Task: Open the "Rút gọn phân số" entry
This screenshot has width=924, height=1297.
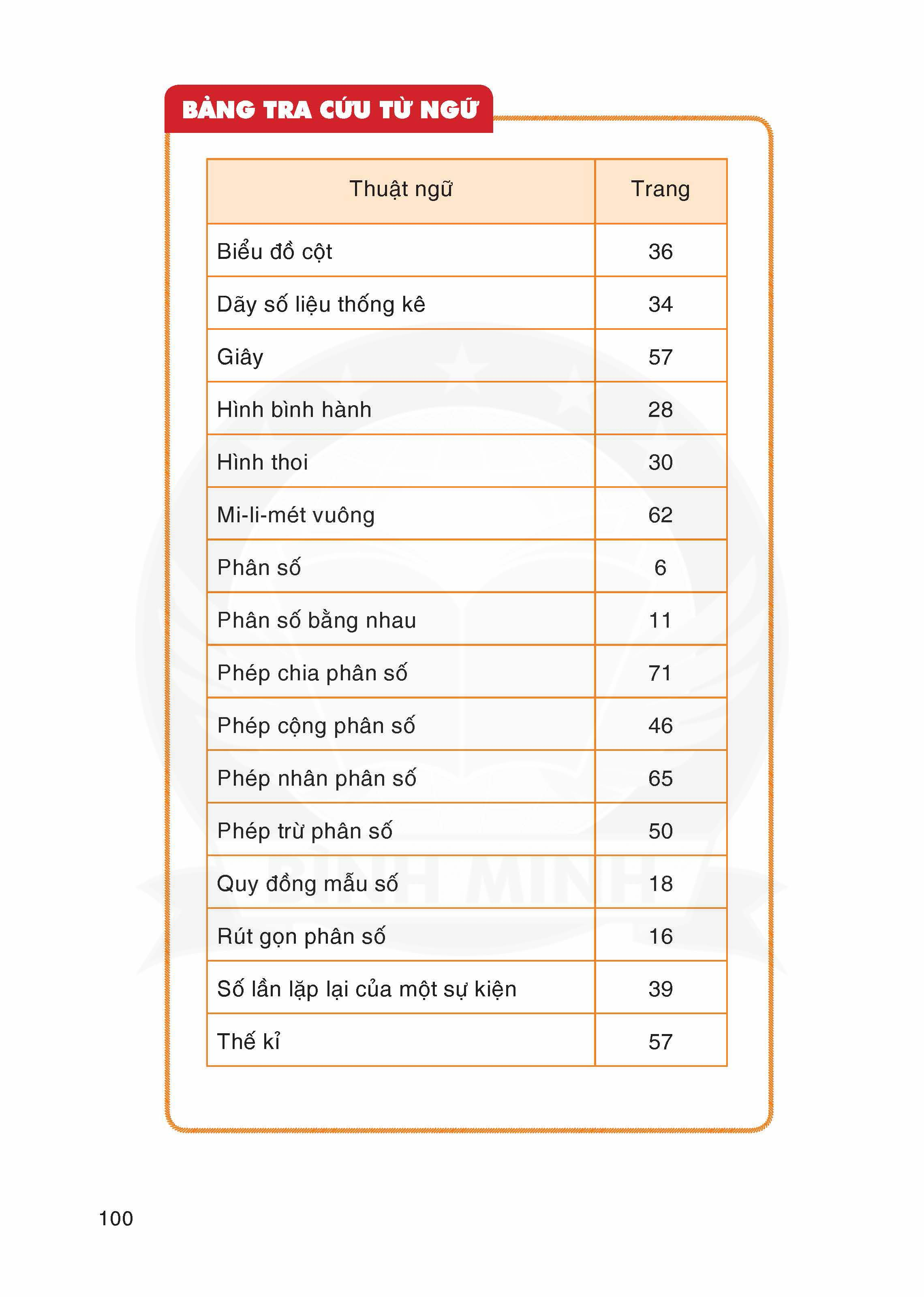Action: pyautogui.click(x=301, y=936)
